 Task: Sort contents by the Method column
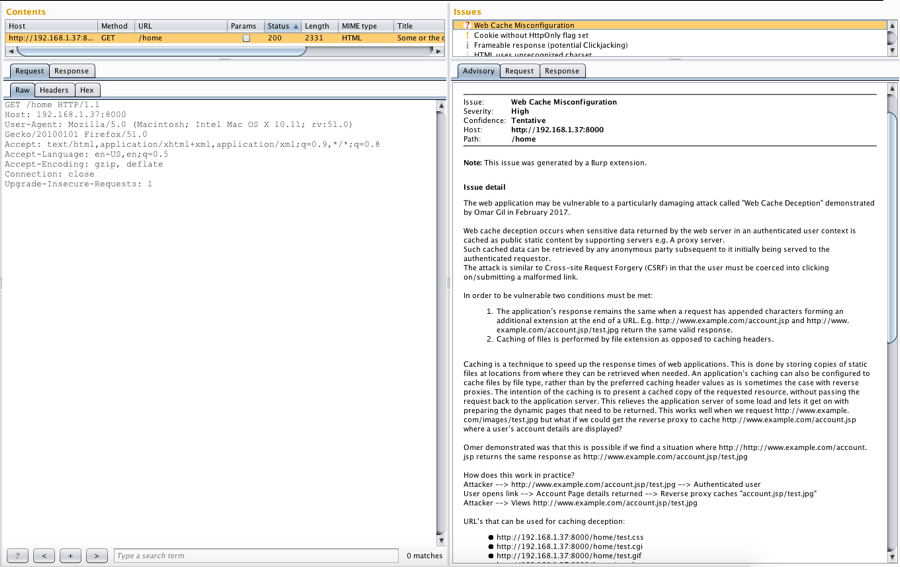pos(116,26)
